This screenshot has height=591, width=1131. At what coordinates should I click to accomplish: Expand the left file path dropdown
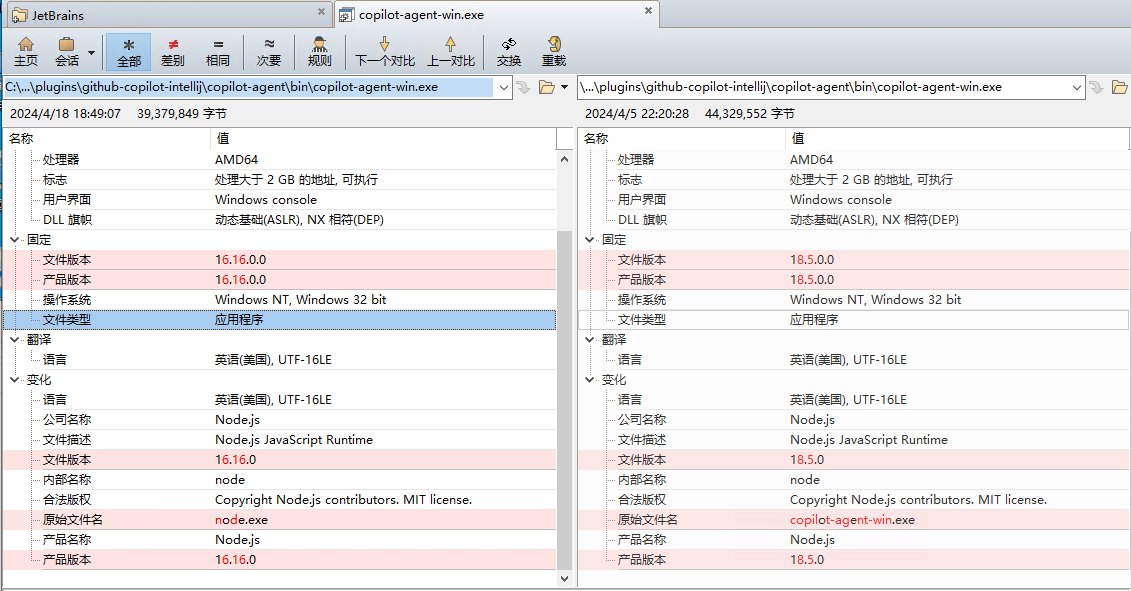(503, 87)
